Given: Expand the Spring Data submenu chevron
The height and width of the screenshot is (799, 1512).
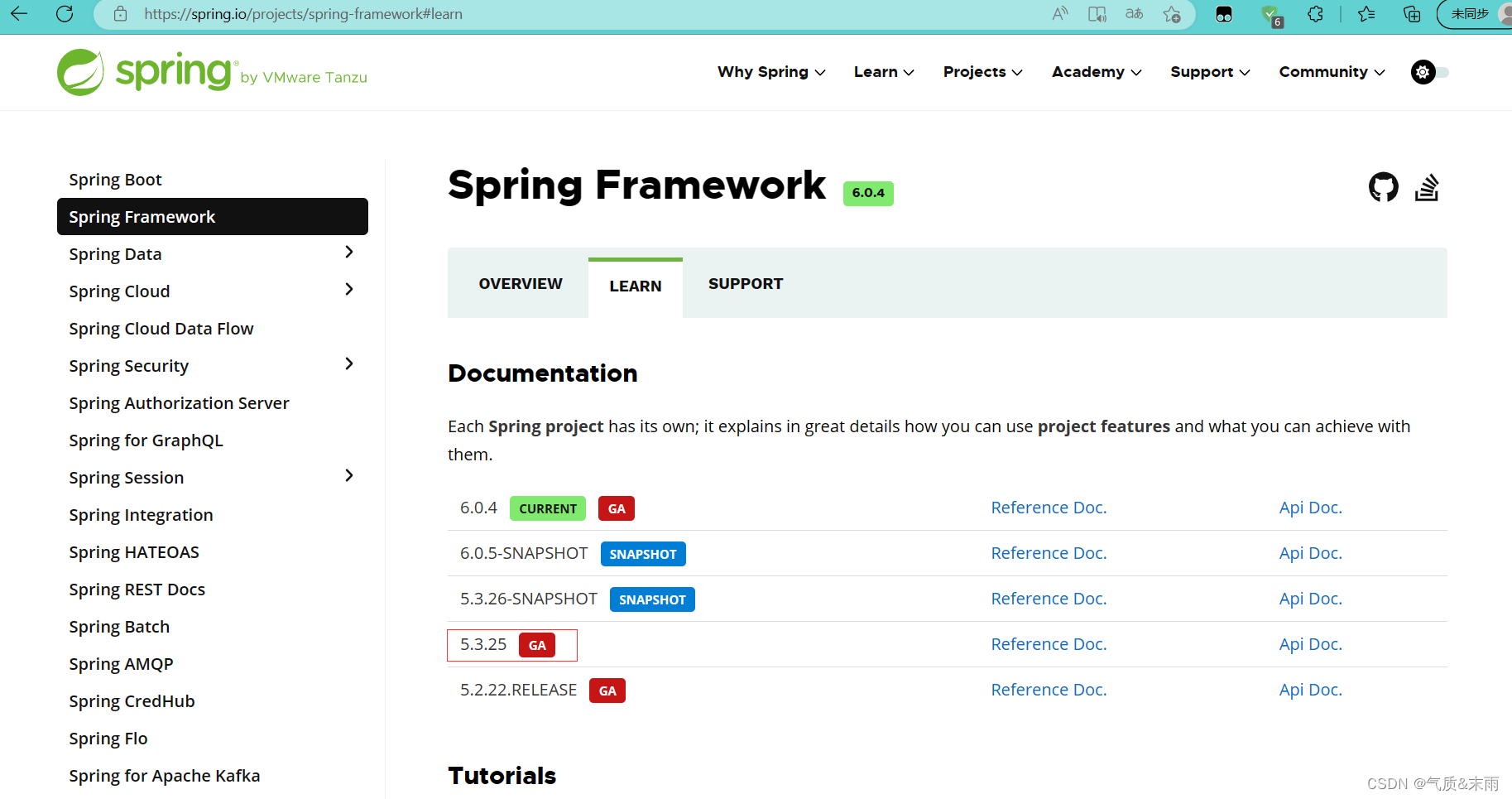Looking at the screenshot, I should point(349,253).
